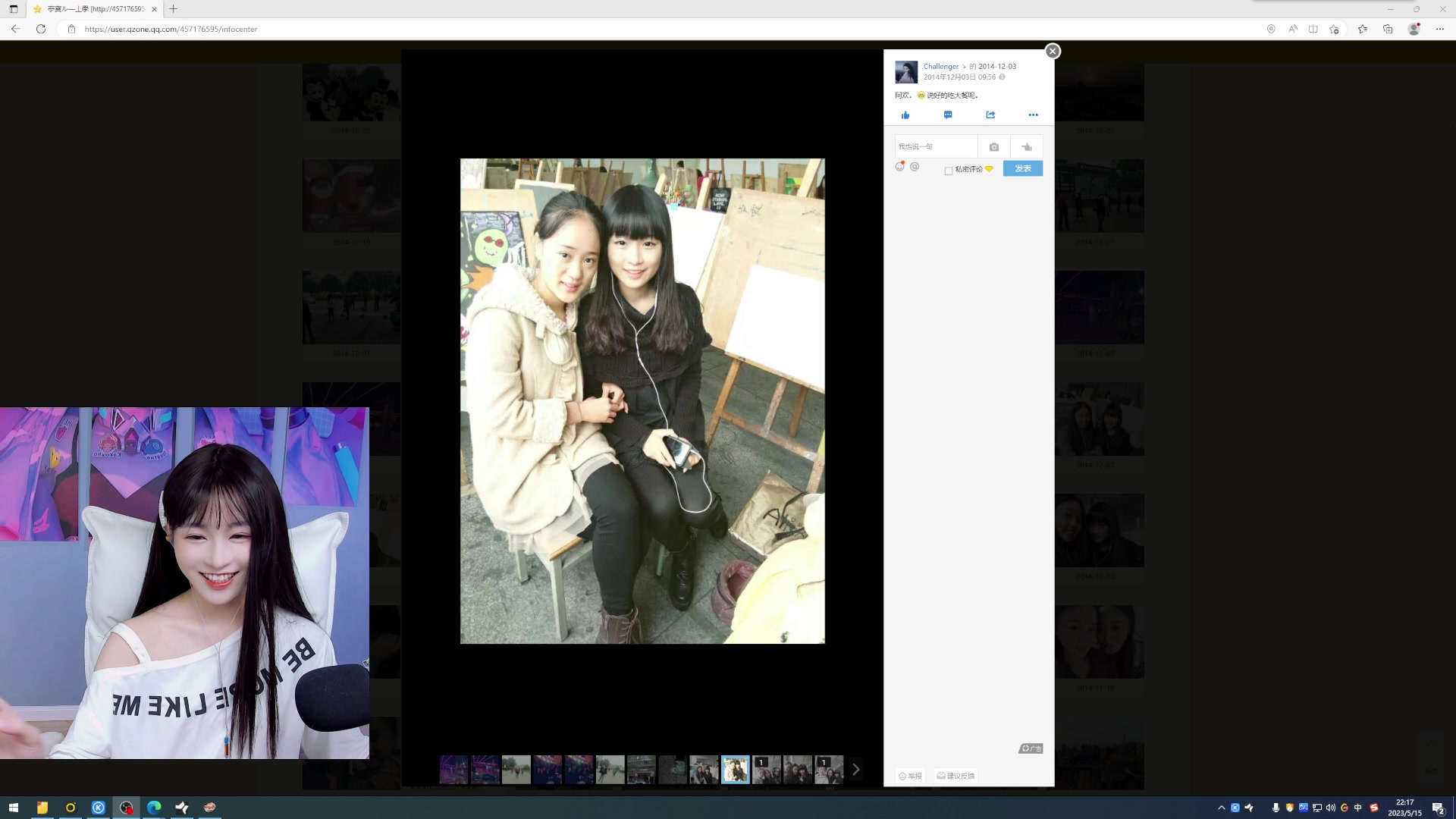Open the Challenger profile link
This screenshot has height=819, width=1456.
click(940, 67)
